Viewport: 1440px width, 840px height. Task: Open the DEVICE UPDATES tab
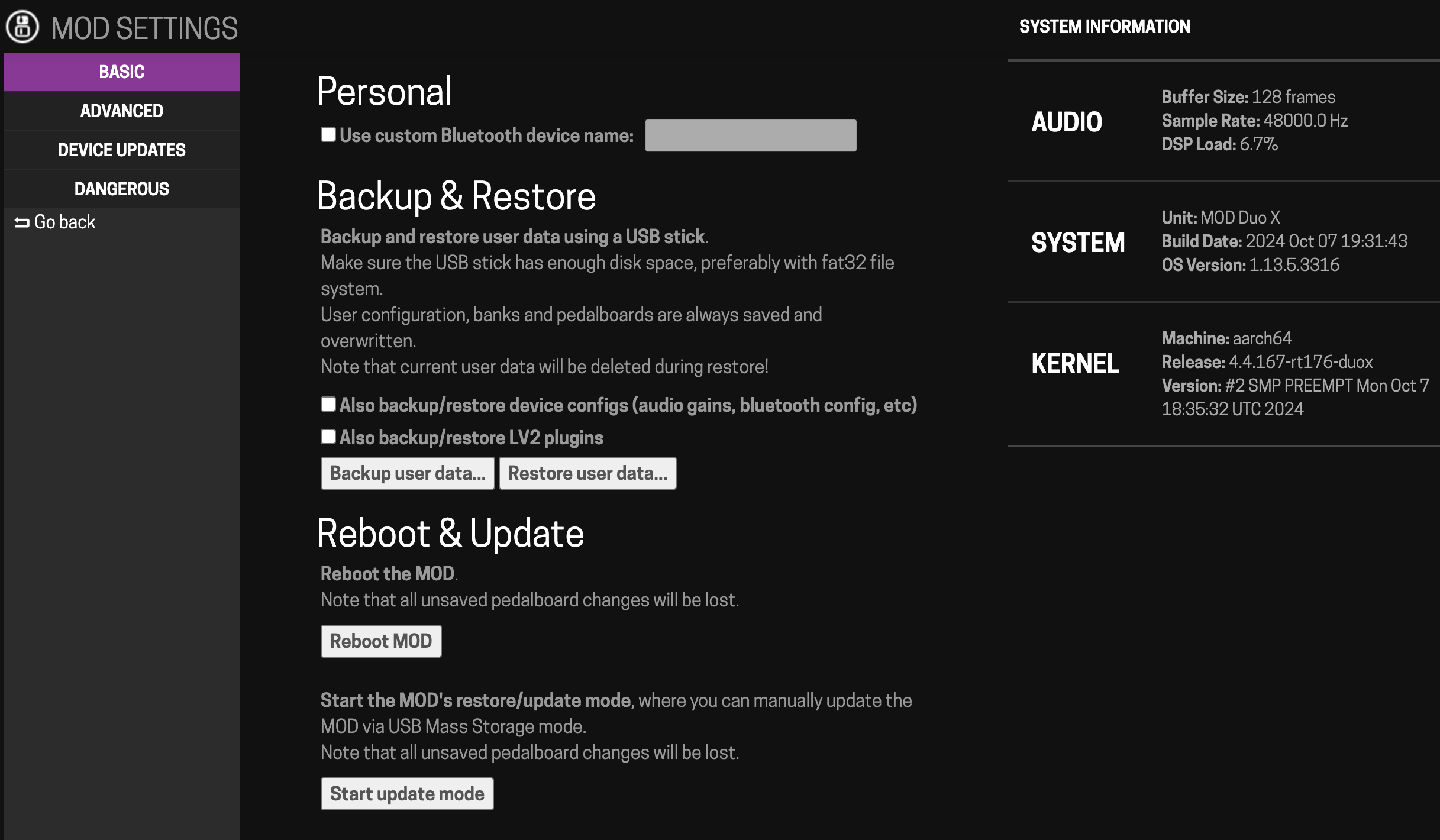point(122,150)
